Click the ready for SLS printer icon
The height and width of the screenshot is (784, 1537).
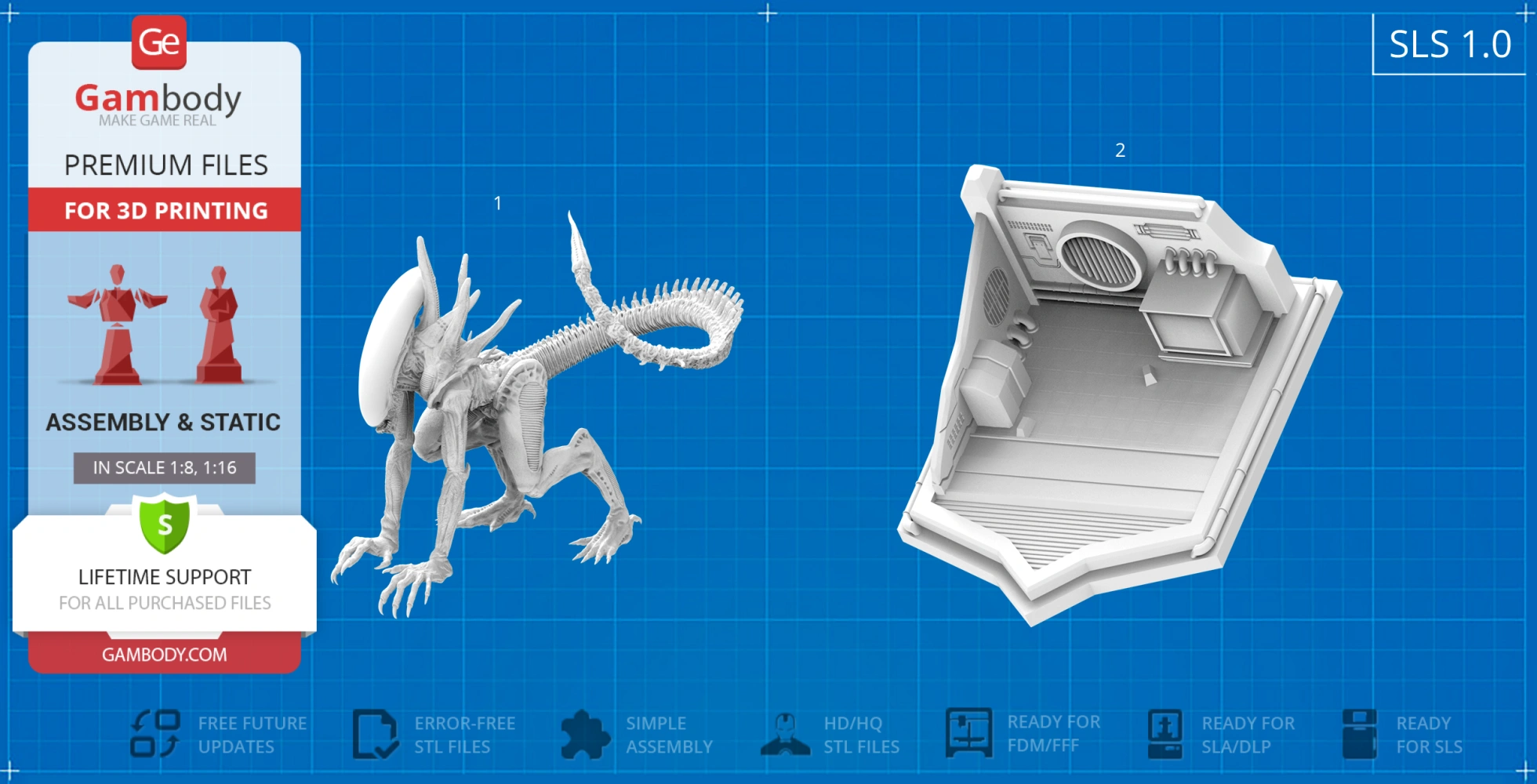1359,734
